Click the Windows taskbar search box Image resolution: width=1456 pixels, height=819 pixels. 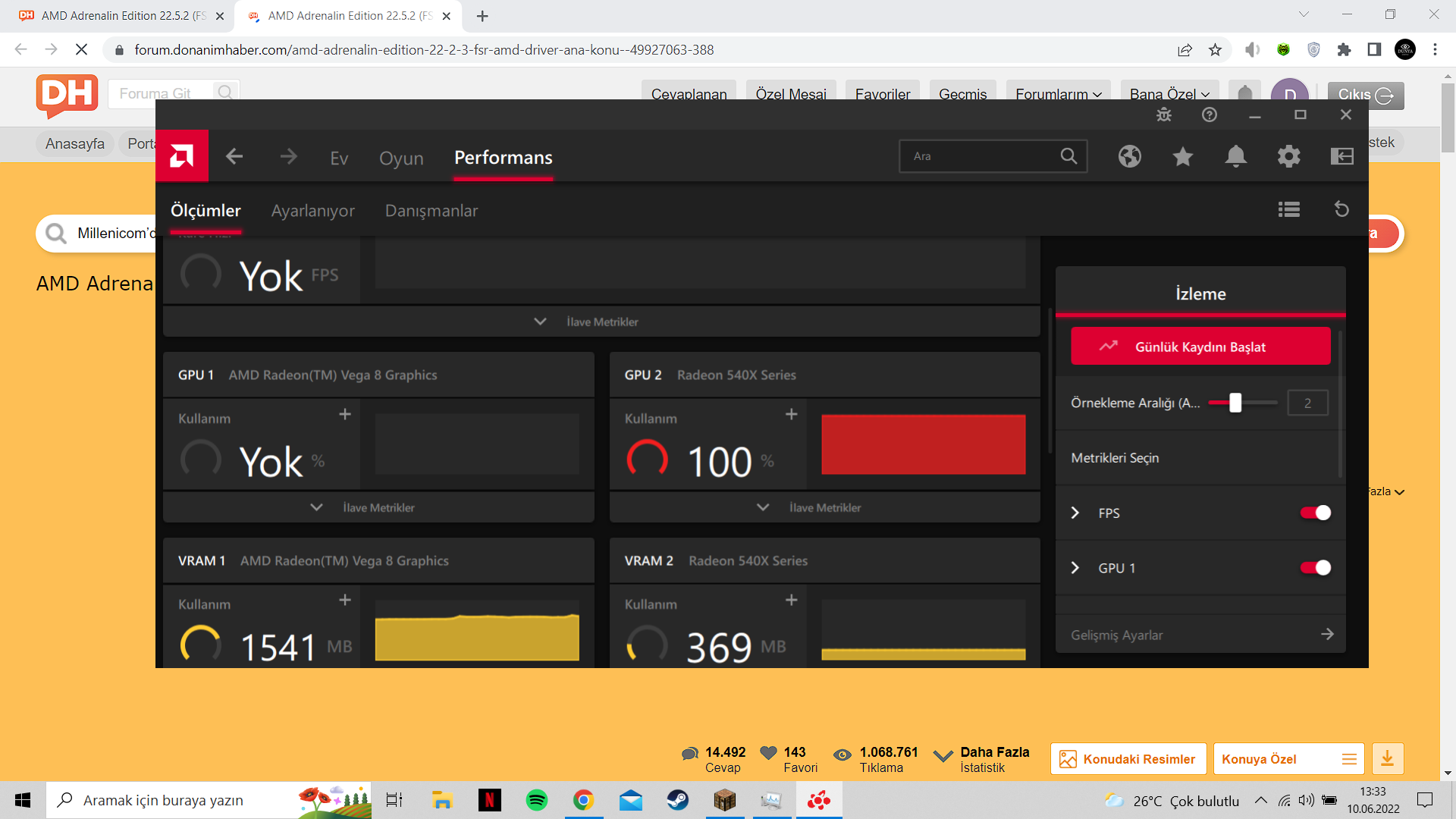click(x=209, y=800)
